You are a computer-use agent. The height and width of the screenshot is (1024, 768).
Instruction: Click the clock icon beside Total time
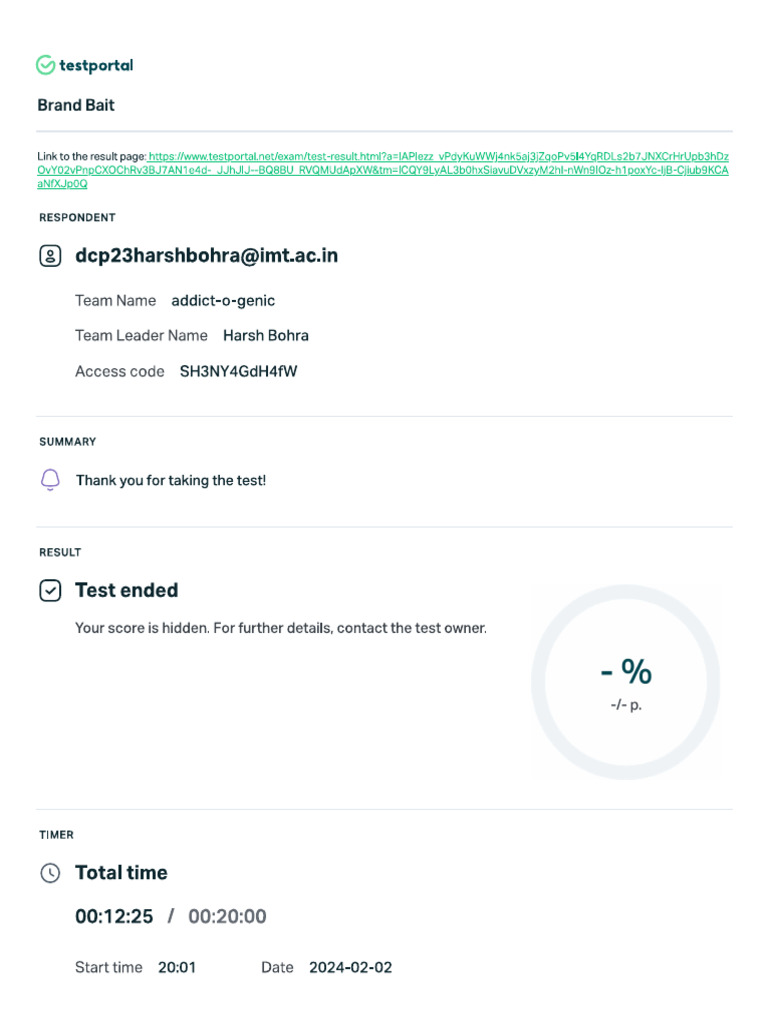50,873
